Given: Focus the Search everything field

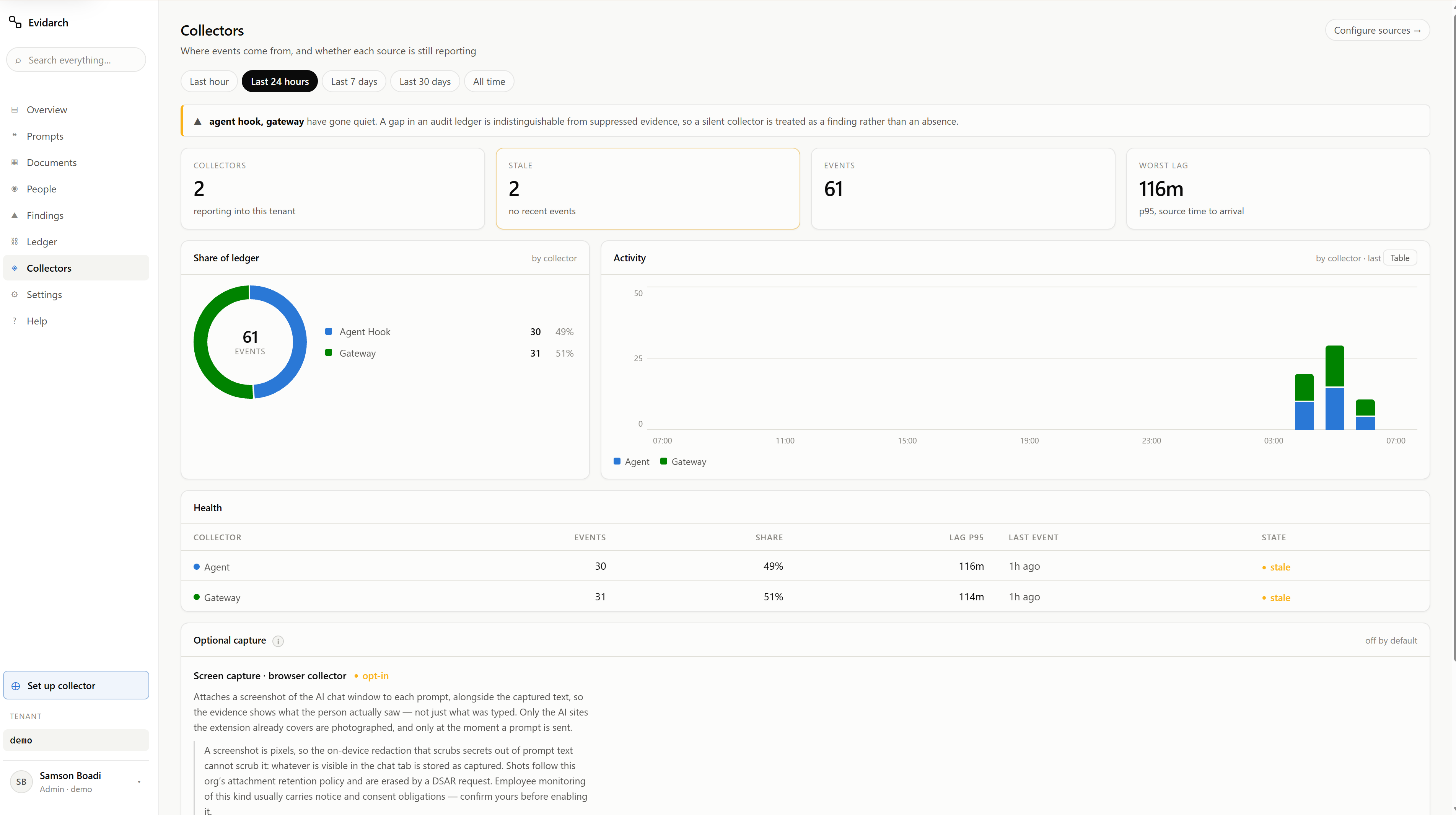Looking at the screenshot, I should 76,60.
